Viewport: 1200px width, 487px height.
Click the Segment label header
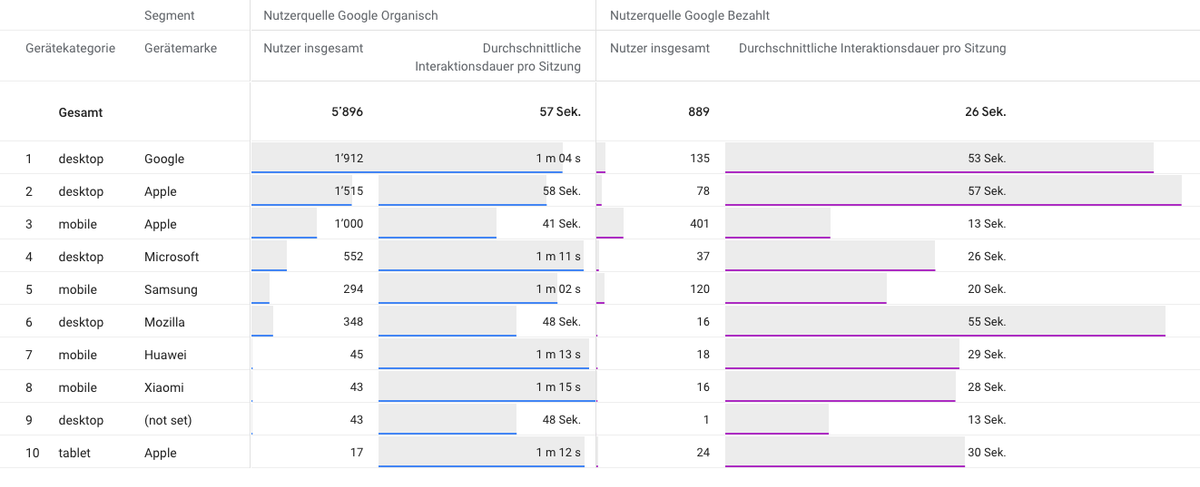point(169,16)
